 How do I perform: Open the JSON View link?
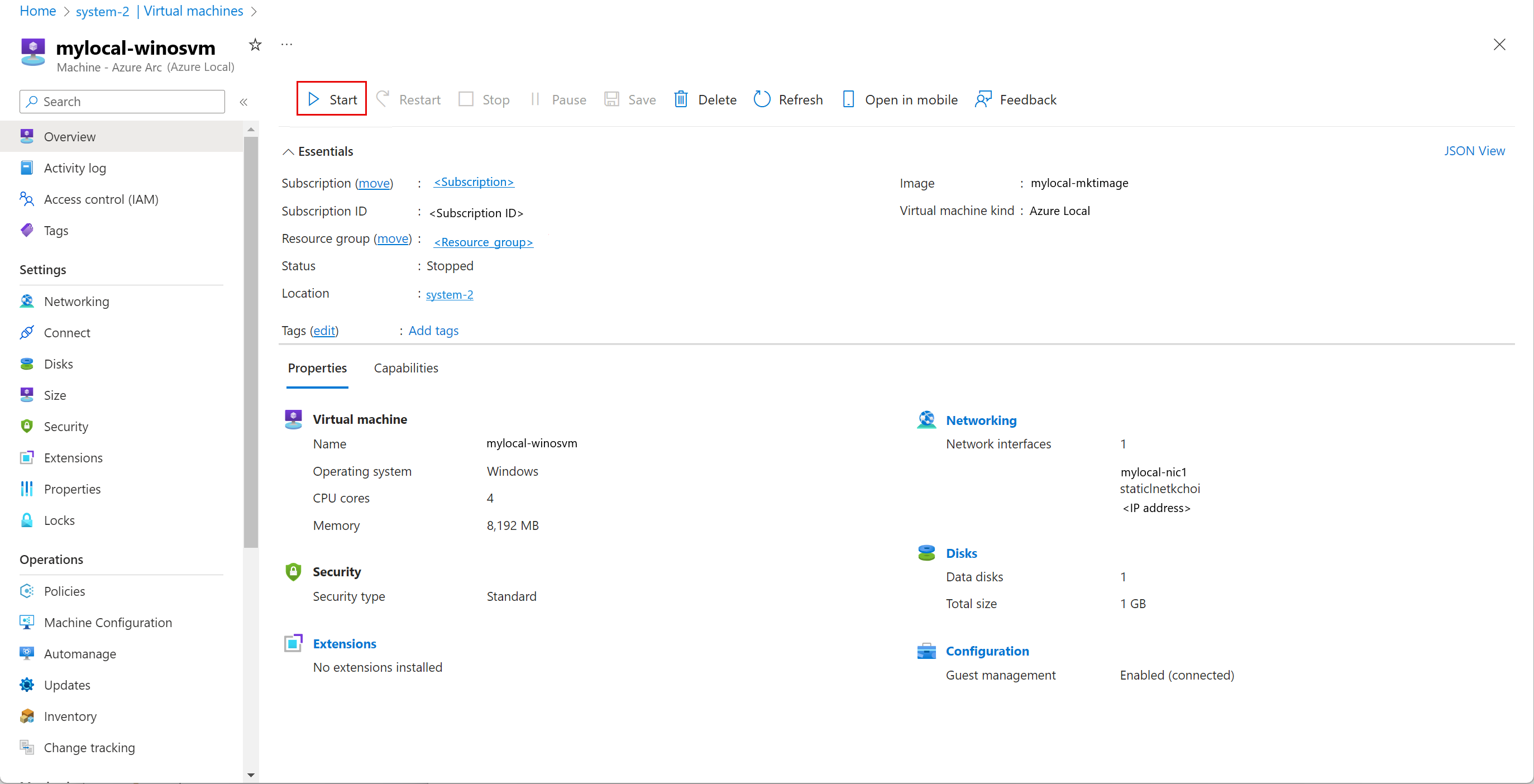[x=1474, y=151]
